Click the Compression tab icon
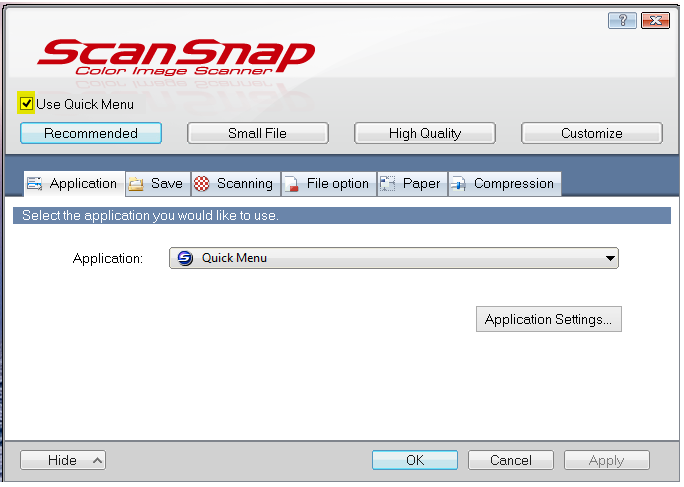684x487 pixels. pos(458,184)
